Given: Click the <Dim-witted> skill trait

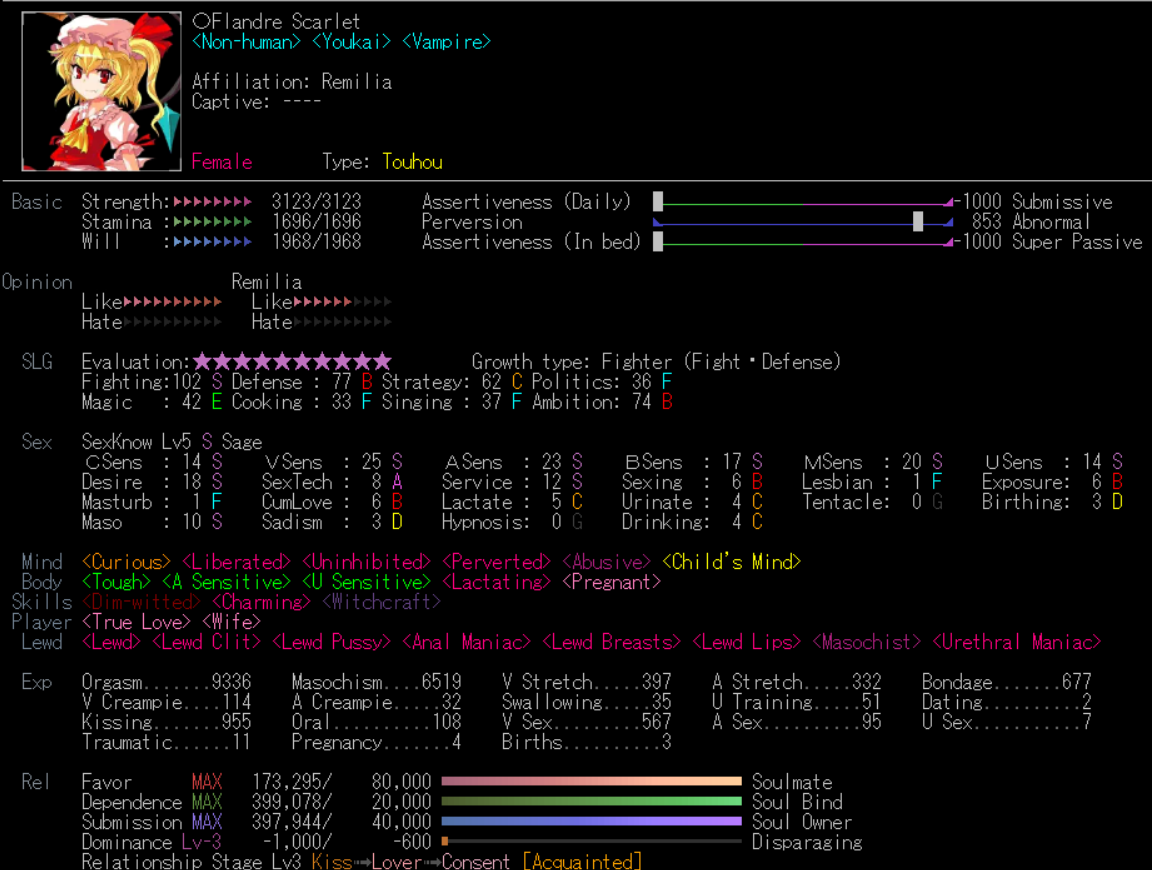Looking at the screenshot, I should (x=141, y=603).
